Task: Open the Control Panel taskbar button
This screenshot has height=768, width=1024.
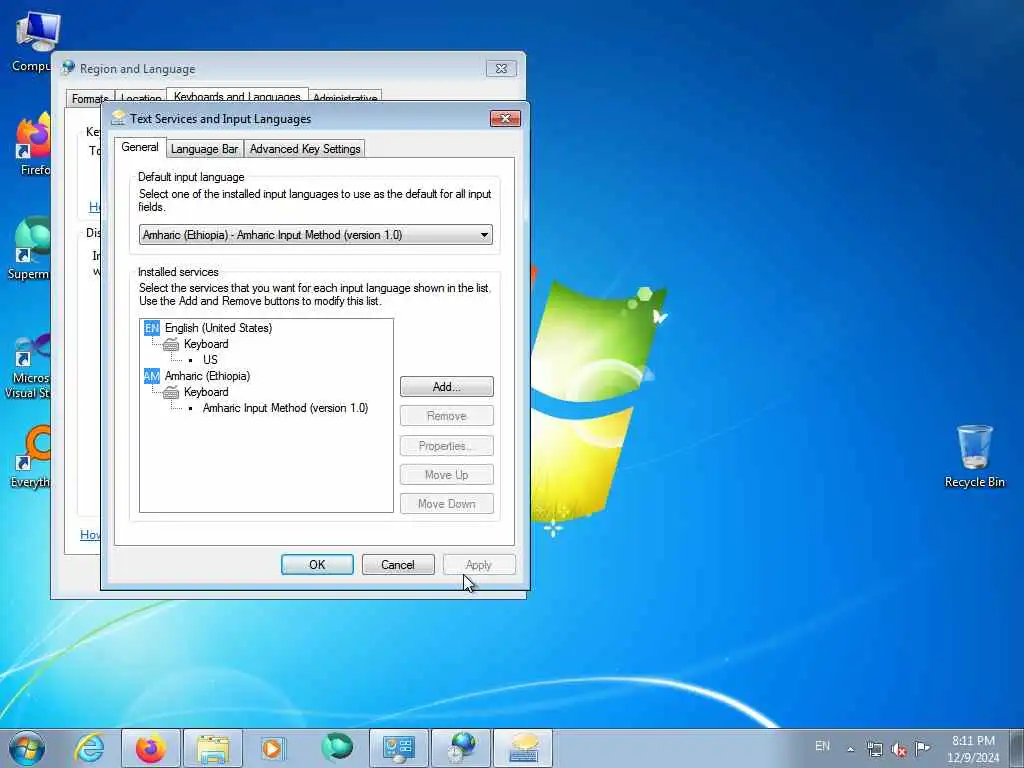Action: click(398, 748)
